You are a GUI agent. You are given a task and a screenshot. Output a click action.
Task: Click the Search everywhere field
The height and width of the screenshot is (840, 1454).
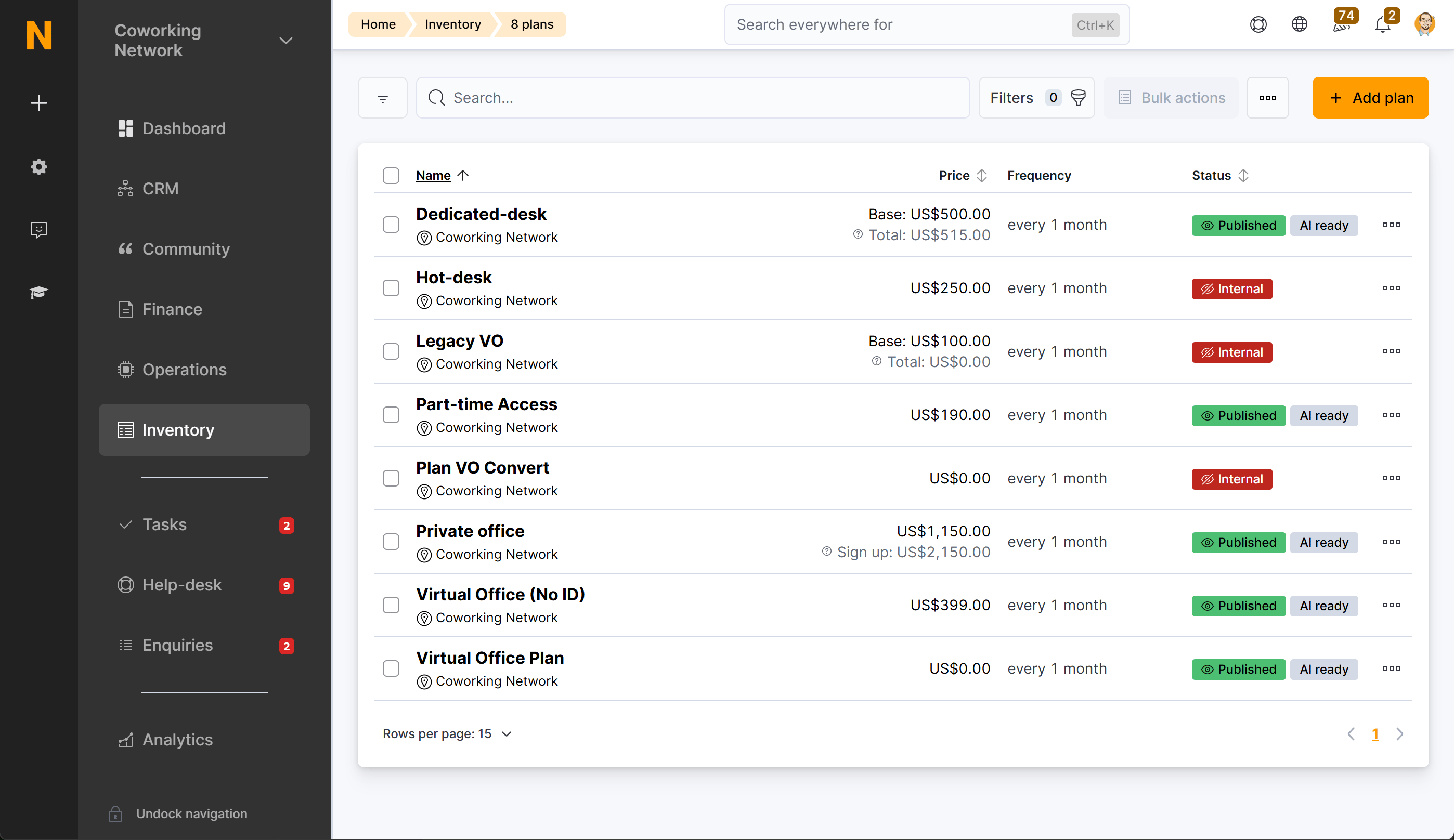click(x=926, y=24)
